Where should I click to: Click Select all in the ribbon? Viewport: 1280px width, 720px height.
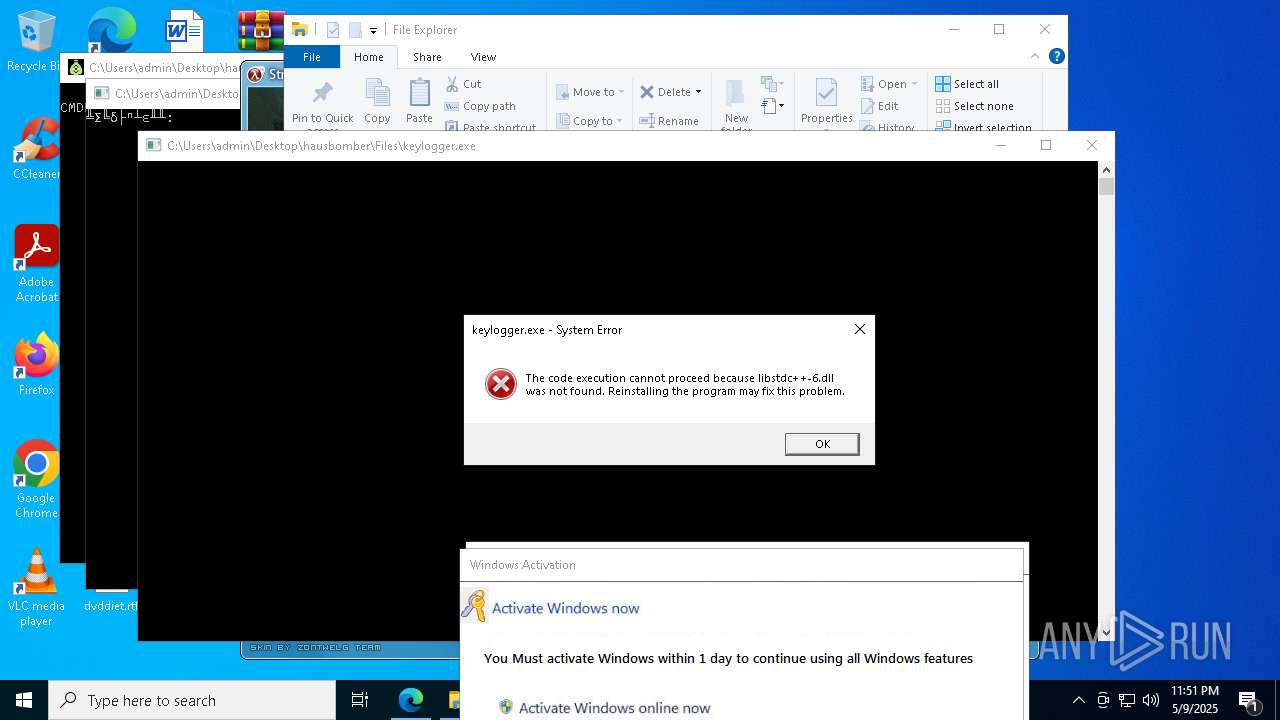tap(967, 84)
